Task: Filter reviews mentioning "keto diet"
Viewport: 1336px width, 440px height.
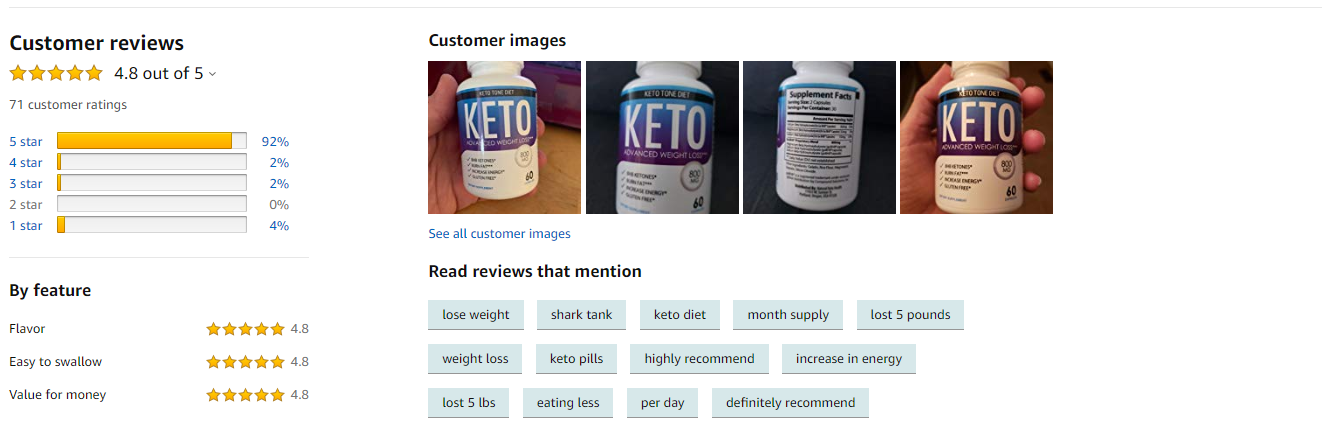Action: 680,315
